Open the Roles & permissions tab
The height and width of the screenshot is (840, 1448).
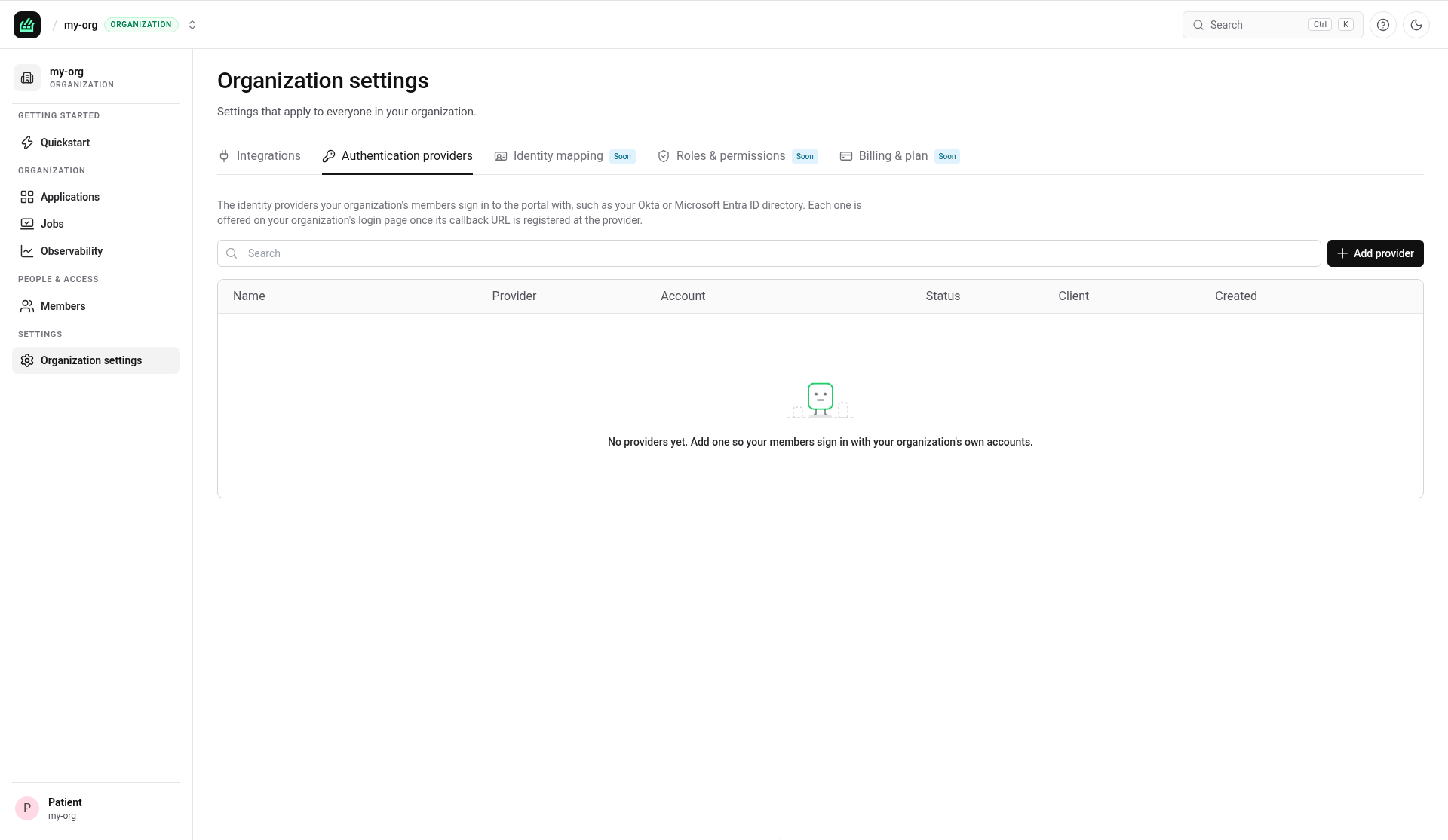point(738,156)
